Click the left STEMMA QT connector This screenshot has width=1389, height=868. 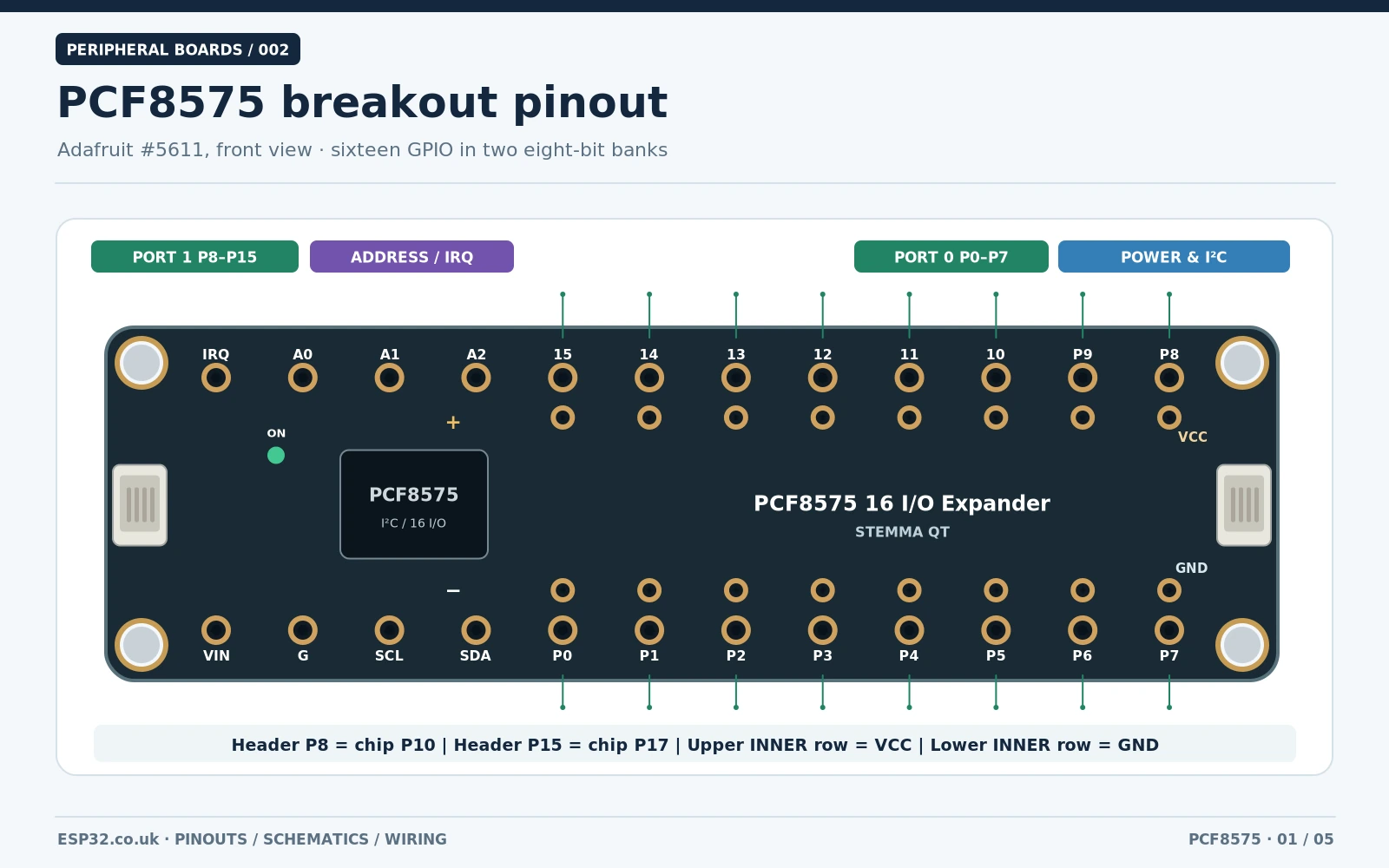click(140, 505)
